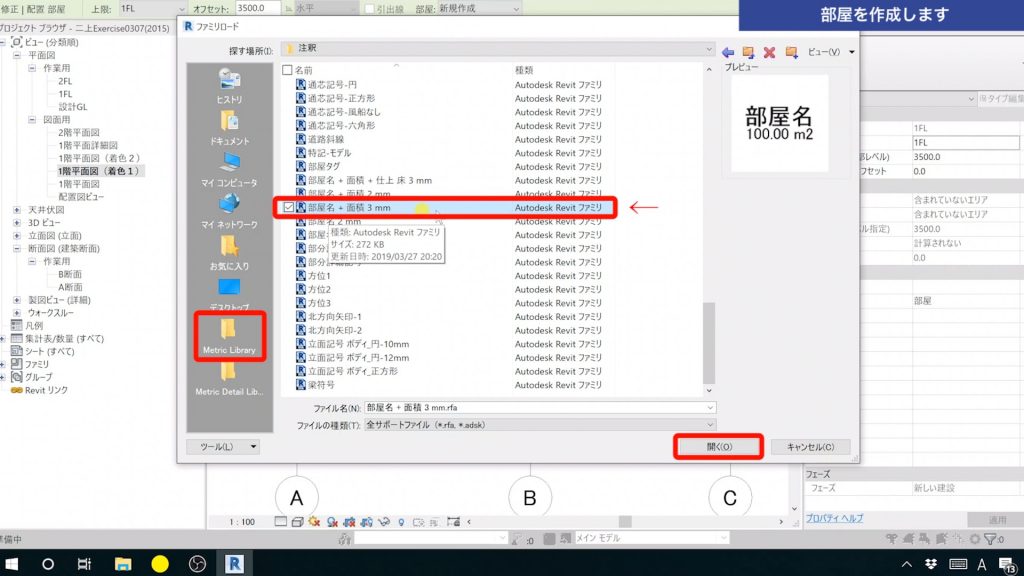Click the blue back arrow icon
Image resolution: width=1024 pixels, height=576 pixels.
(727, 51)
